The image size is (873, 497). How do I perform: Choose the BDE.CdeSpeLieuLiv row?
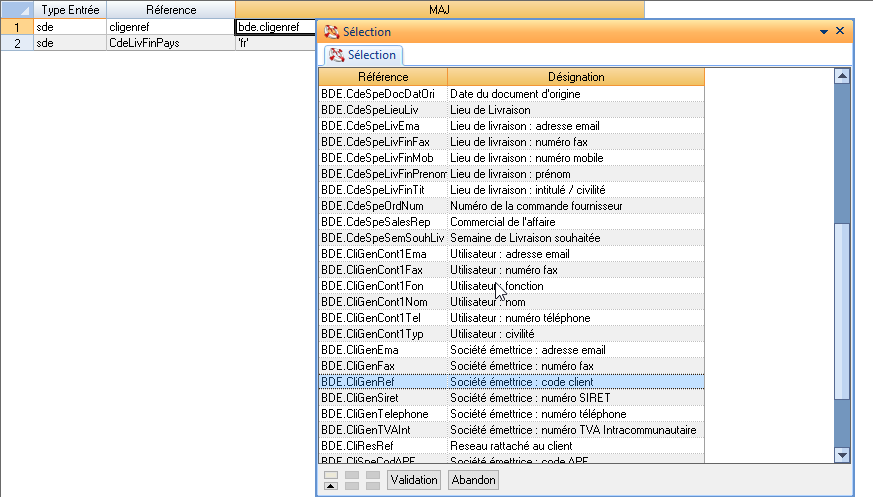pyautogui.click(x=382, y=110)
